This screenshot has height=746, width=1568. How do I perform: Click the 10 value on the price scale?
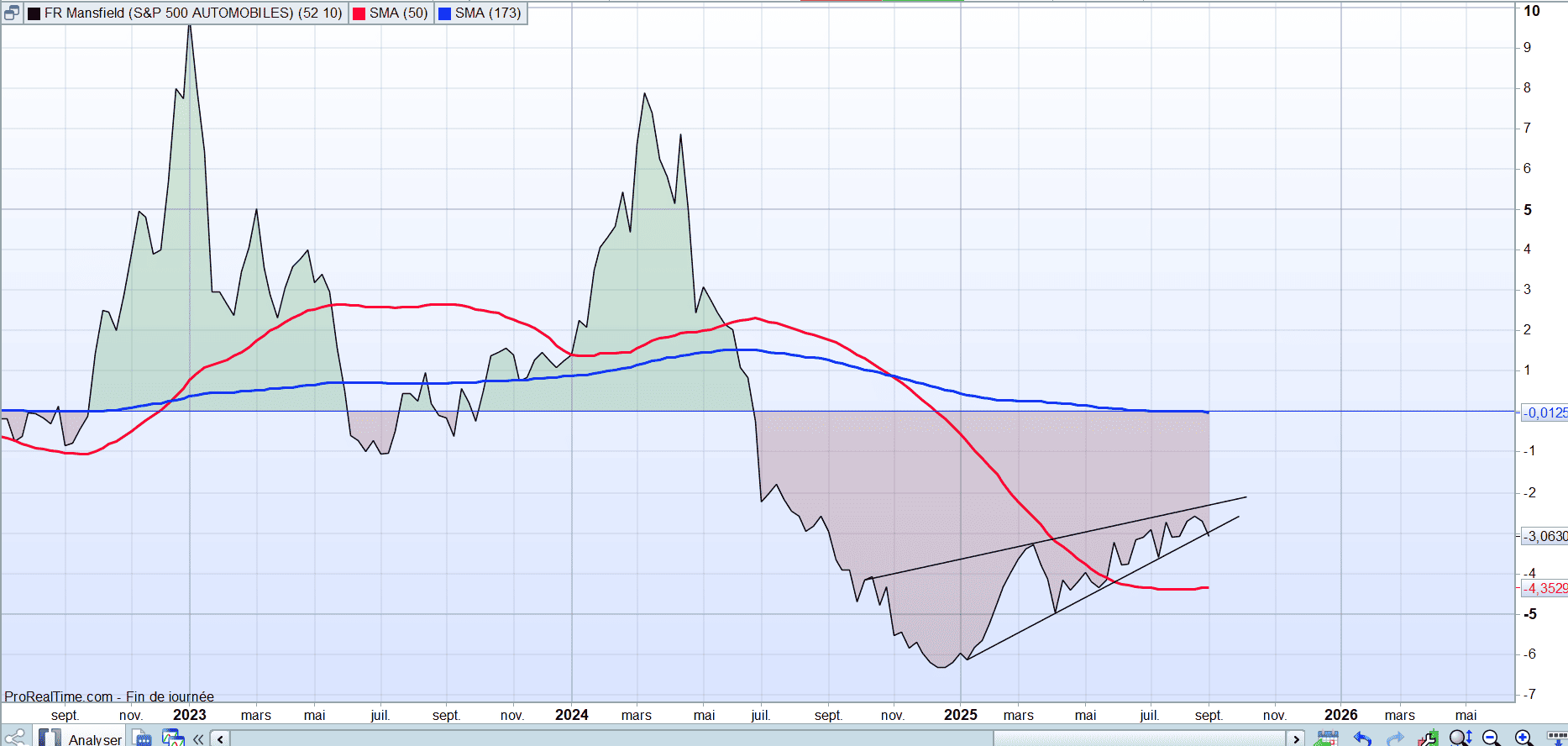pyautogui.click(x=1532, y=11)
